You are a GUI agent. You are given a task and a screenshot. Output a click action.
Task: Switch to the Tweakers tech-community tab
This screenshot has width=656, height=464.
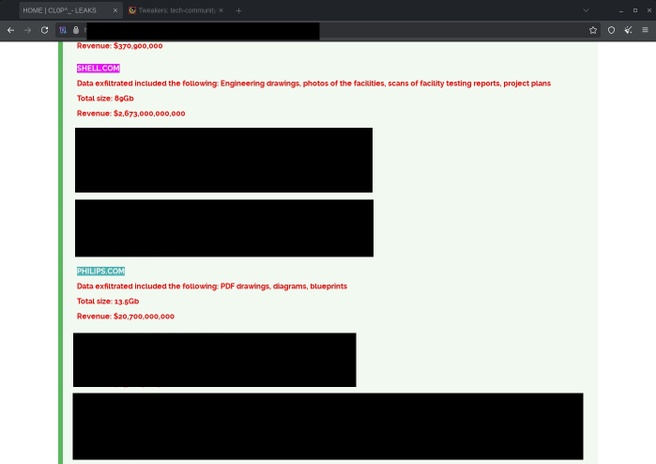click(177, 10)
